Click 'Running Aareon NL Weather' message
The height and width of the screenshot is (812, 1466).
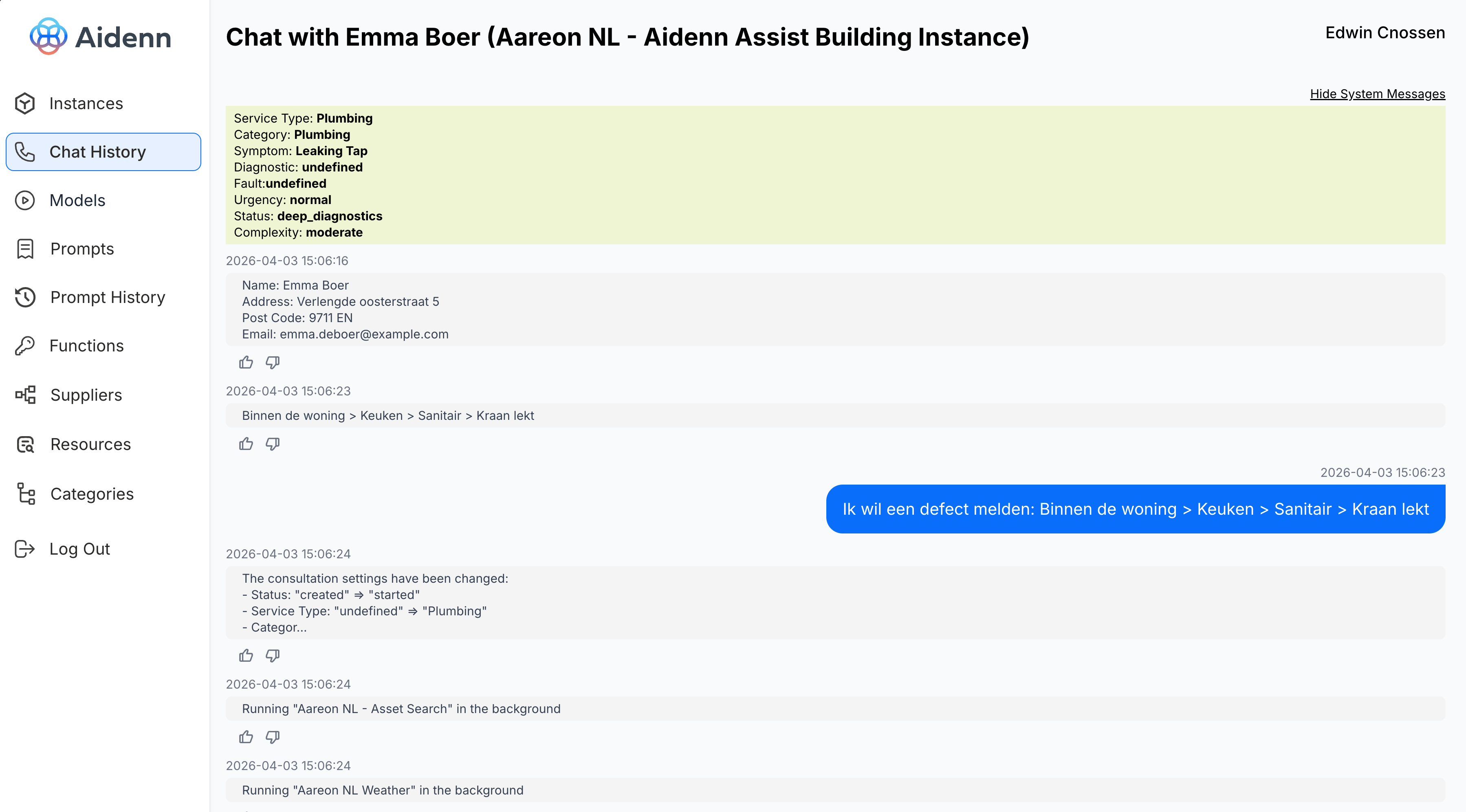coord(835,790)
